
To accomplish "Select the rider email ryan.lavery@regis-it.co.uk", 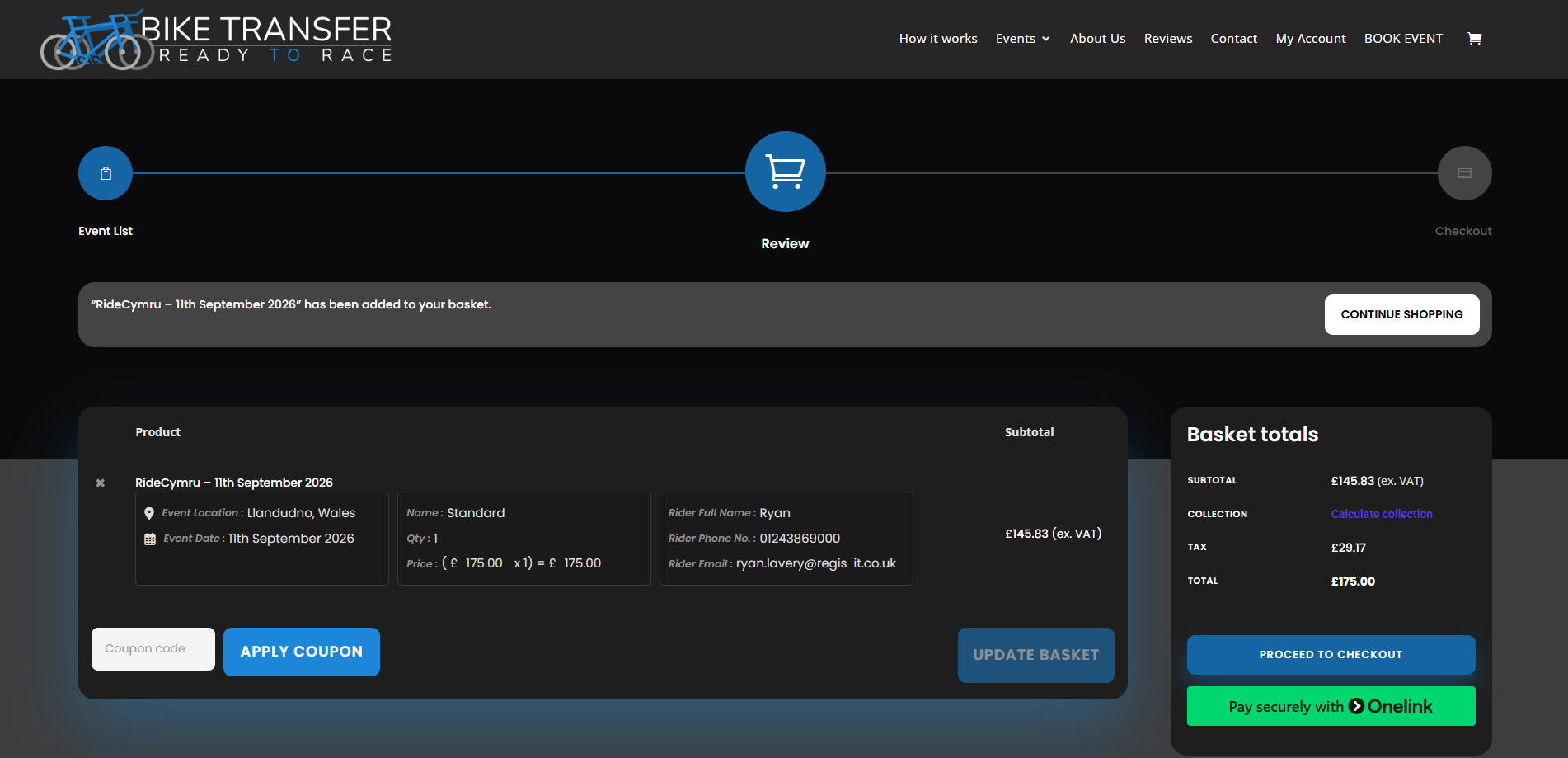I will click(816, 563).
